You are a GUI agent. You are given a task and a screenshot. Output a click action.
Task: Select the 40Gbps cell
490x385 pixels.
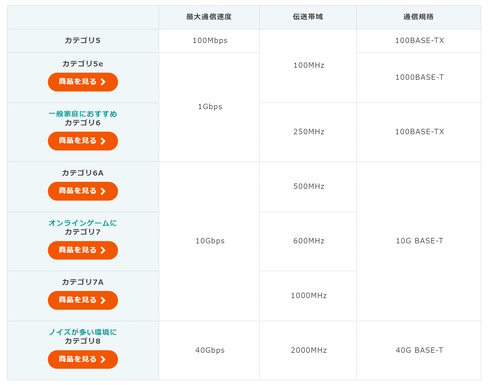coord(210,350)
